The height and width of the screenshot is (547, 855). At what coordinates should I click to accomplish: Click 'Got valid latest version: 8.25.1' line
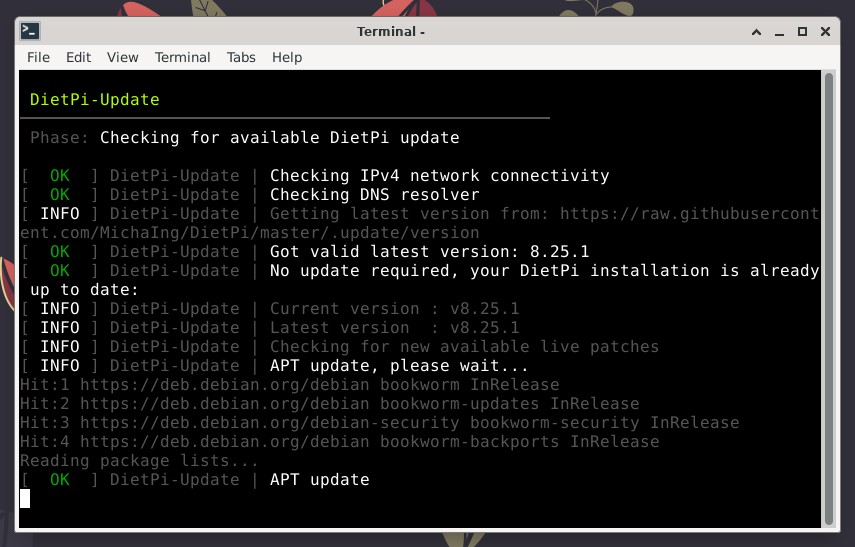tap(430, 251)
